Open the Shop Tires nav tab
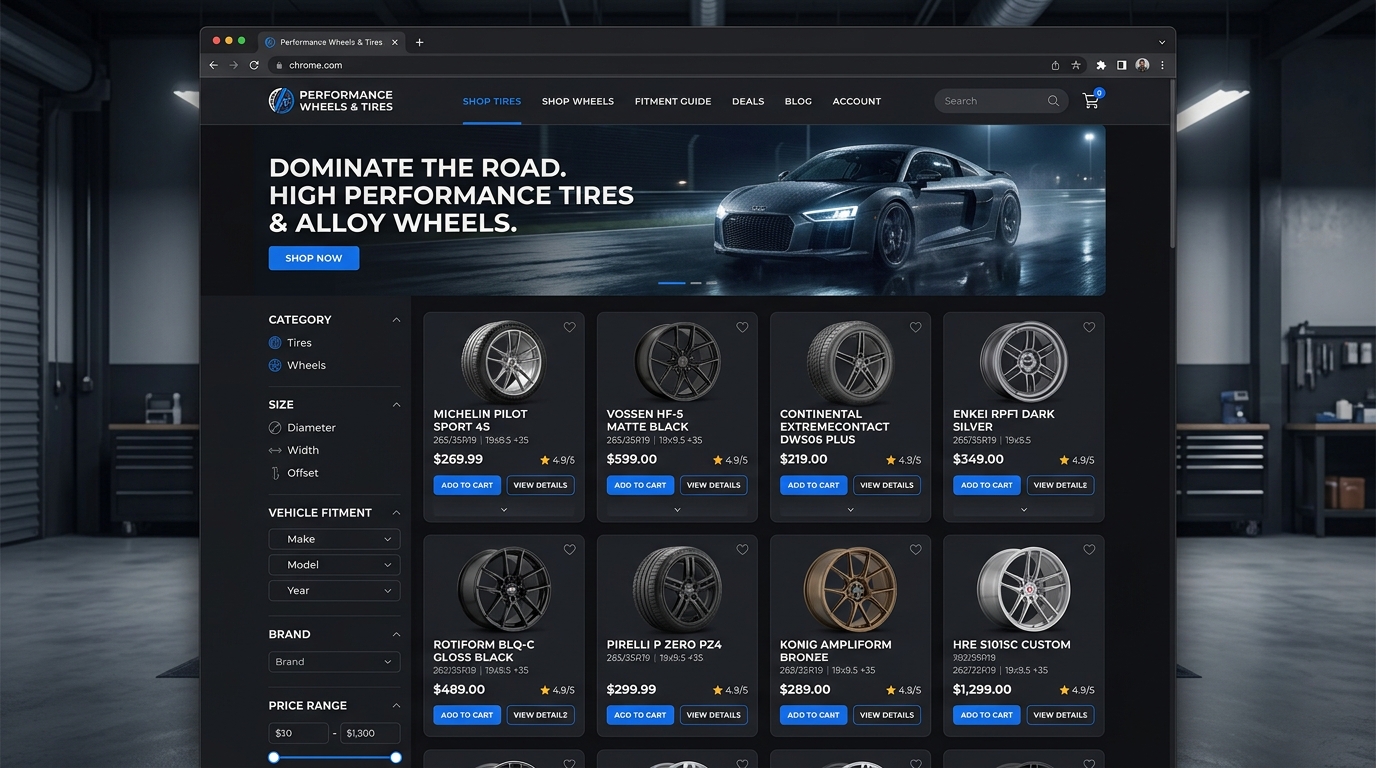 pyautogui.click(x=492, y=101)
